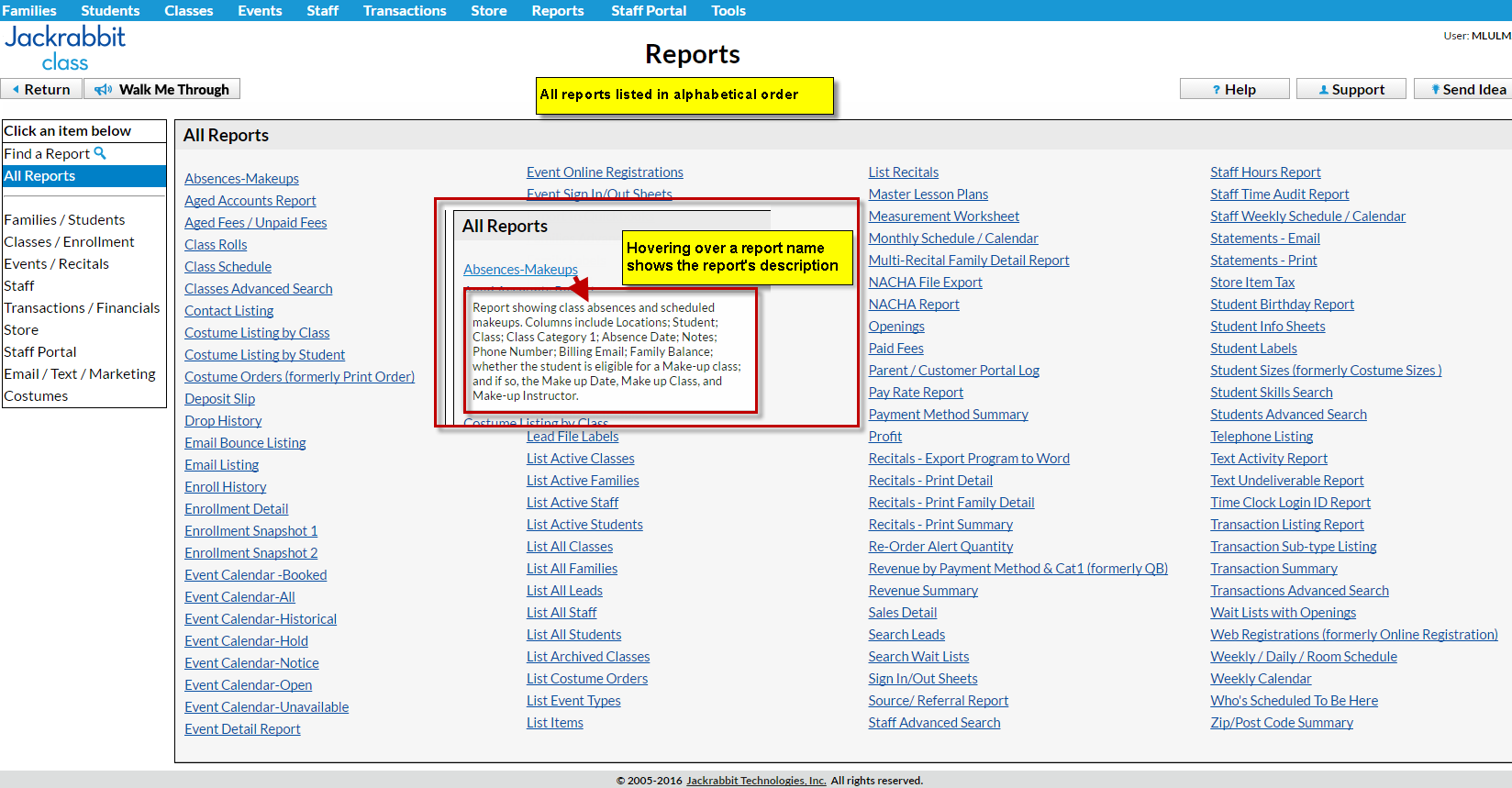The height and width of the screenshot is (788, 1512).
Task: Open the Transactions menu
Action: (405, 10)
